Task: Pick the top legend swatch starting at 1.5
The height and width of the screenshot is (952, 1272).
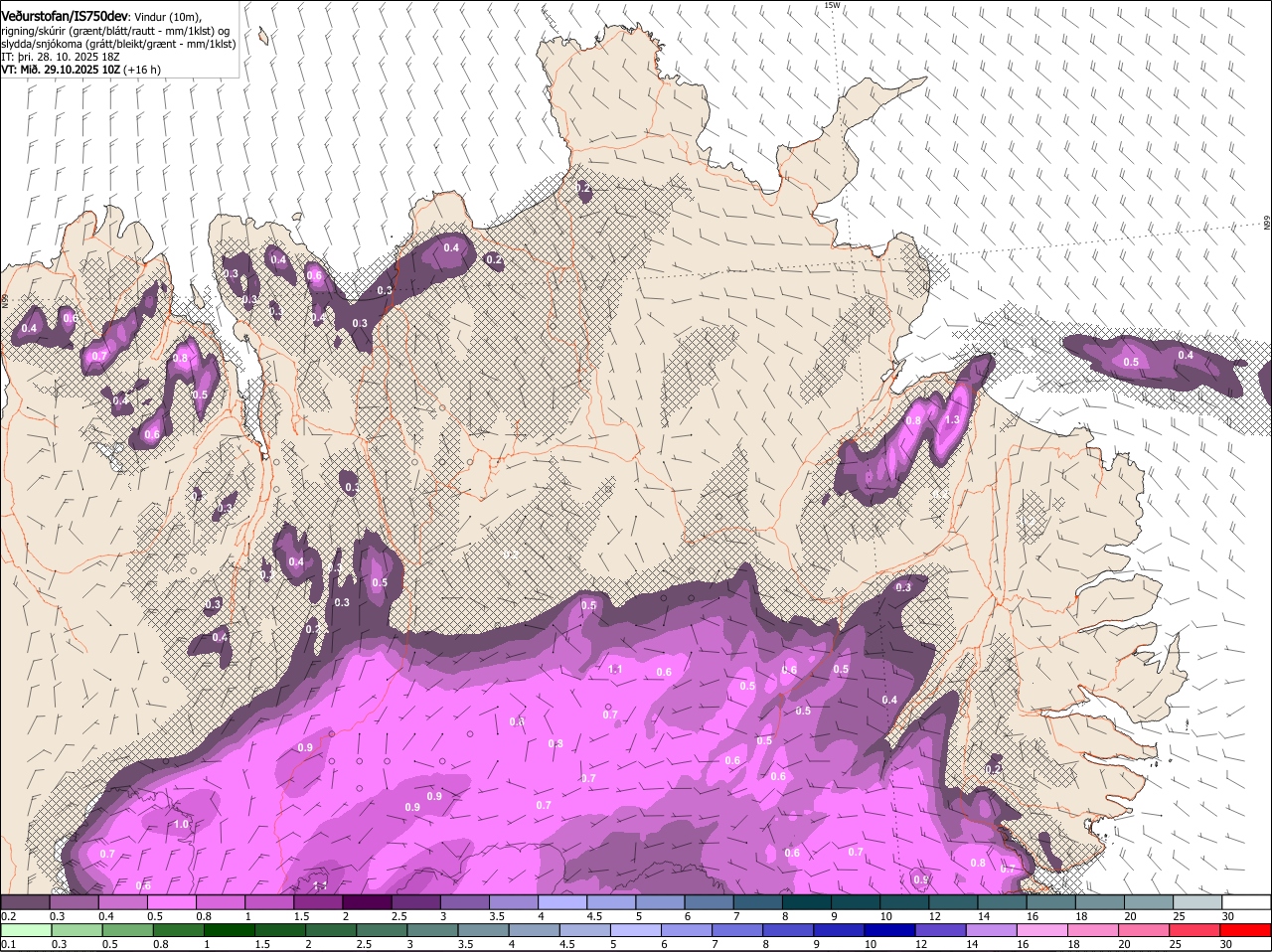Action: tap(318, 902)
